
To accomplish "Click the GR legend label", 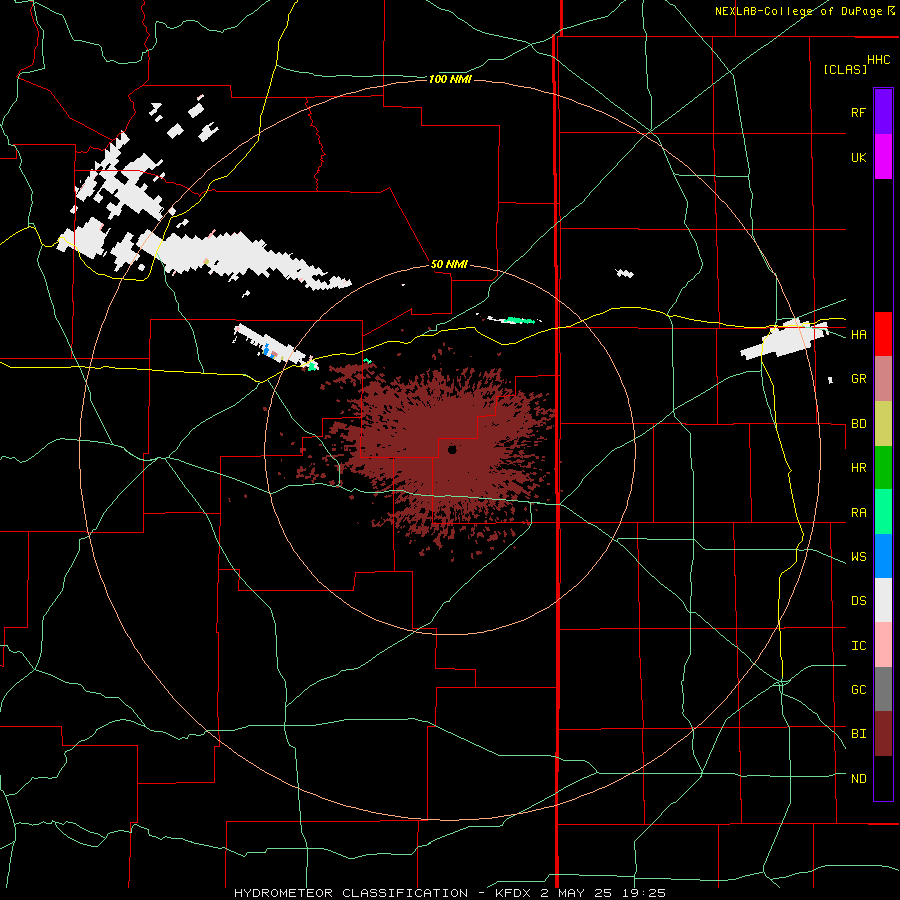I will (x=858, y=379).
